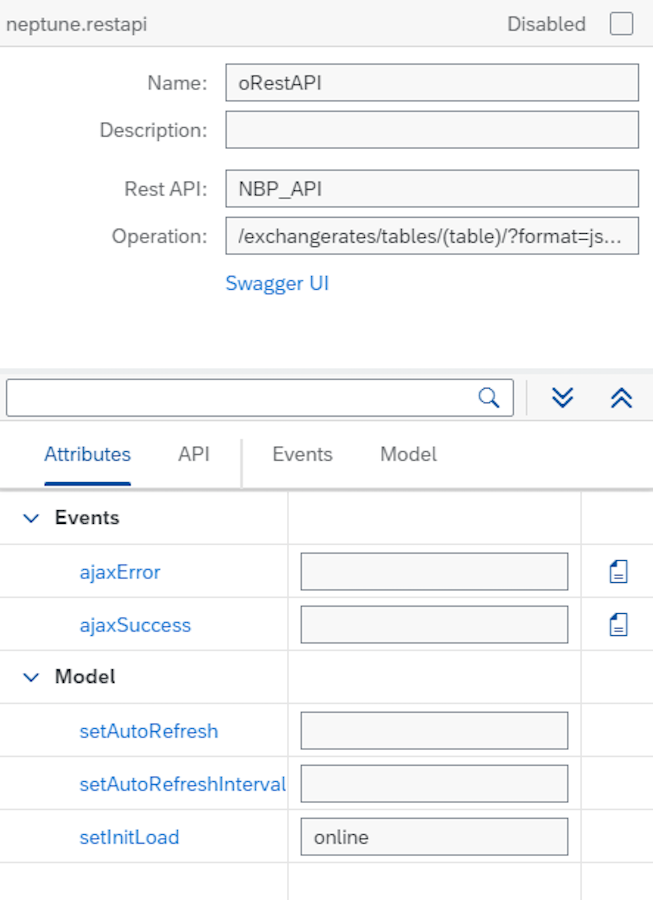The width and height of the screenshot is (653, 900).
Task: Open the ajaxError attribute link
Action: tap(120, 572)
